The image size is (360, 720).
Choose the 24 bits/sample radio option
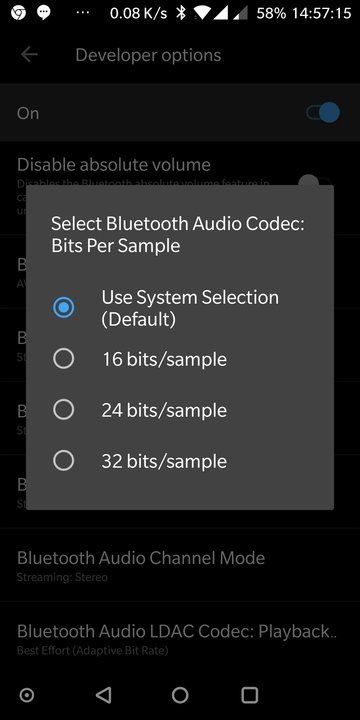(63, 410)
